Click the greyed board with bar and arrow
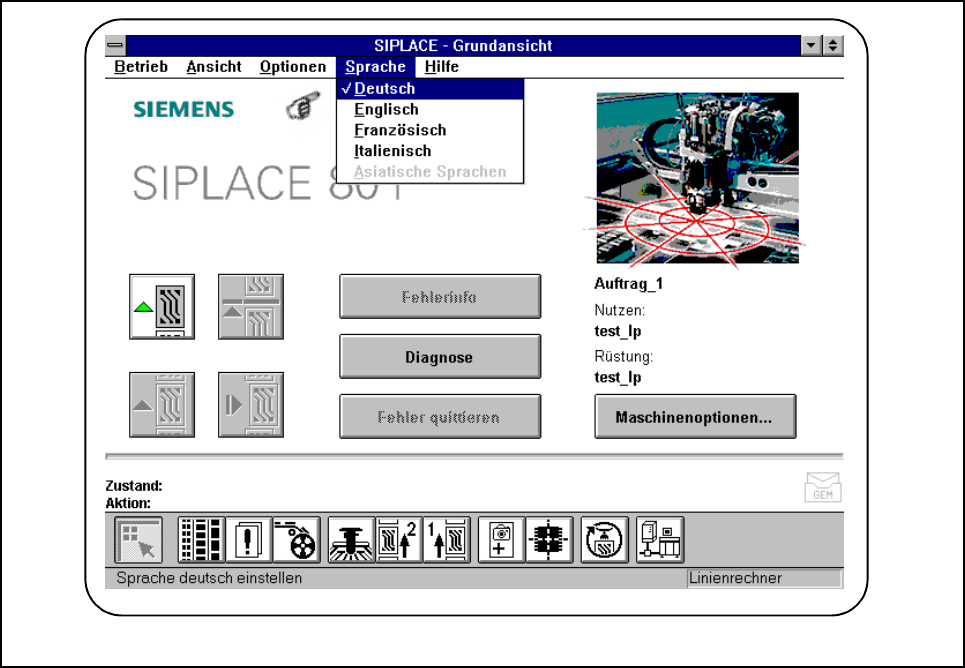This screenshot has width=965, height=668. point(250,307)
